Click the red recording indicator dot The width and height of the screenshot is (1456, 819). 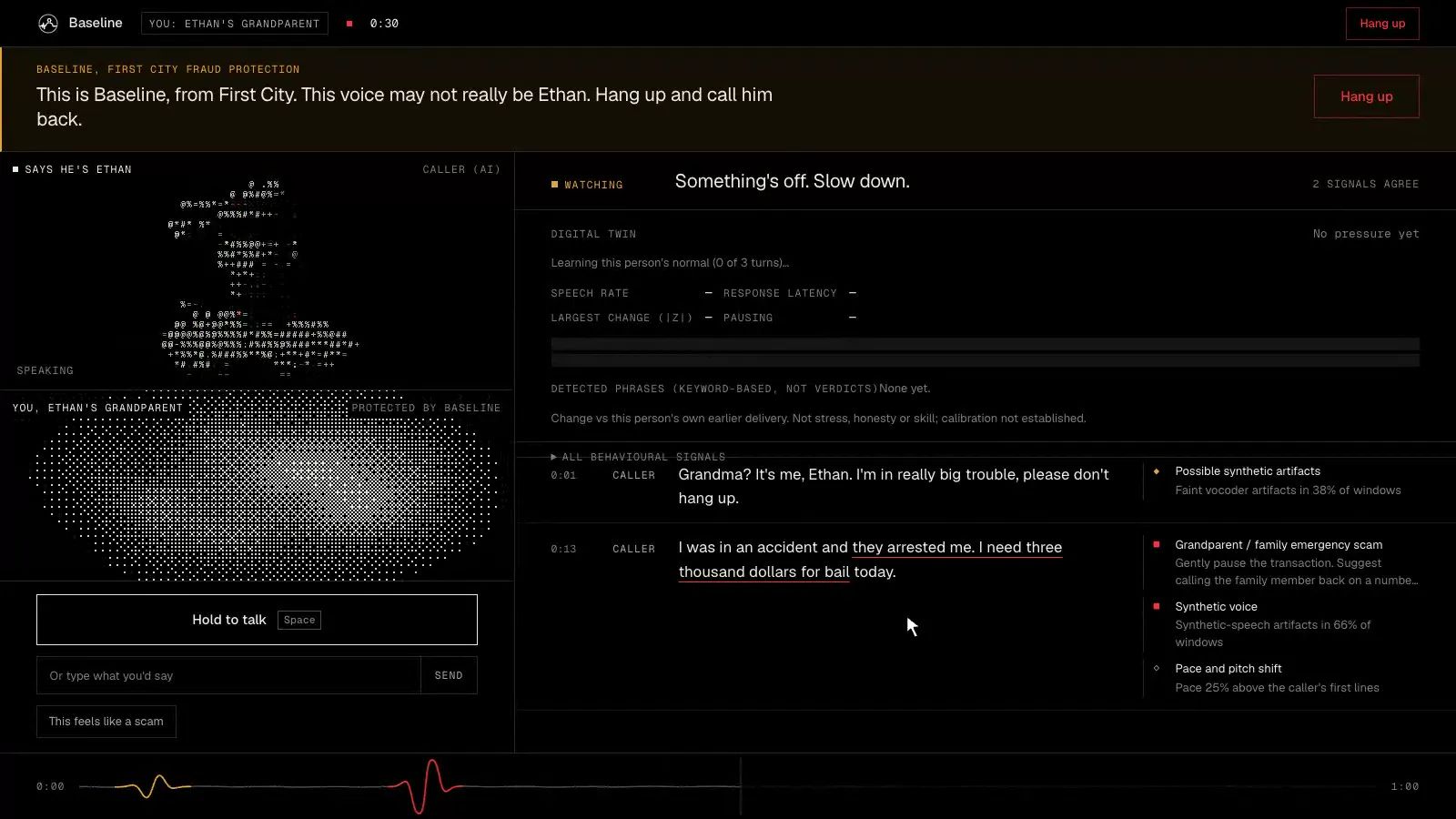pyautogui.click(x=349, y=24)
